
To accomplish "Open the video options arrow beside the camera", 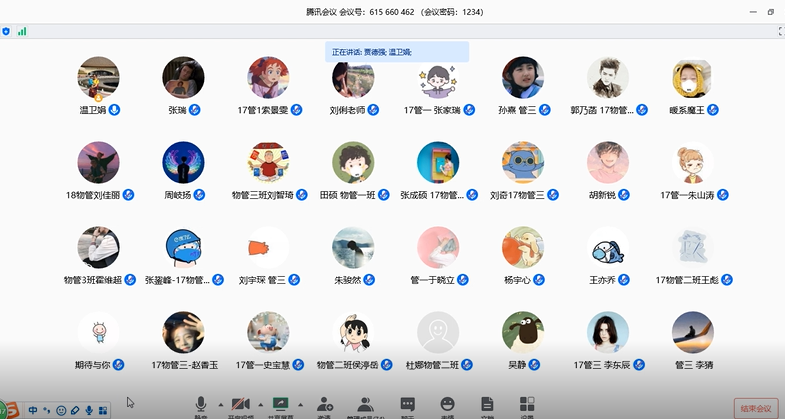I will [x=261, y=405].
